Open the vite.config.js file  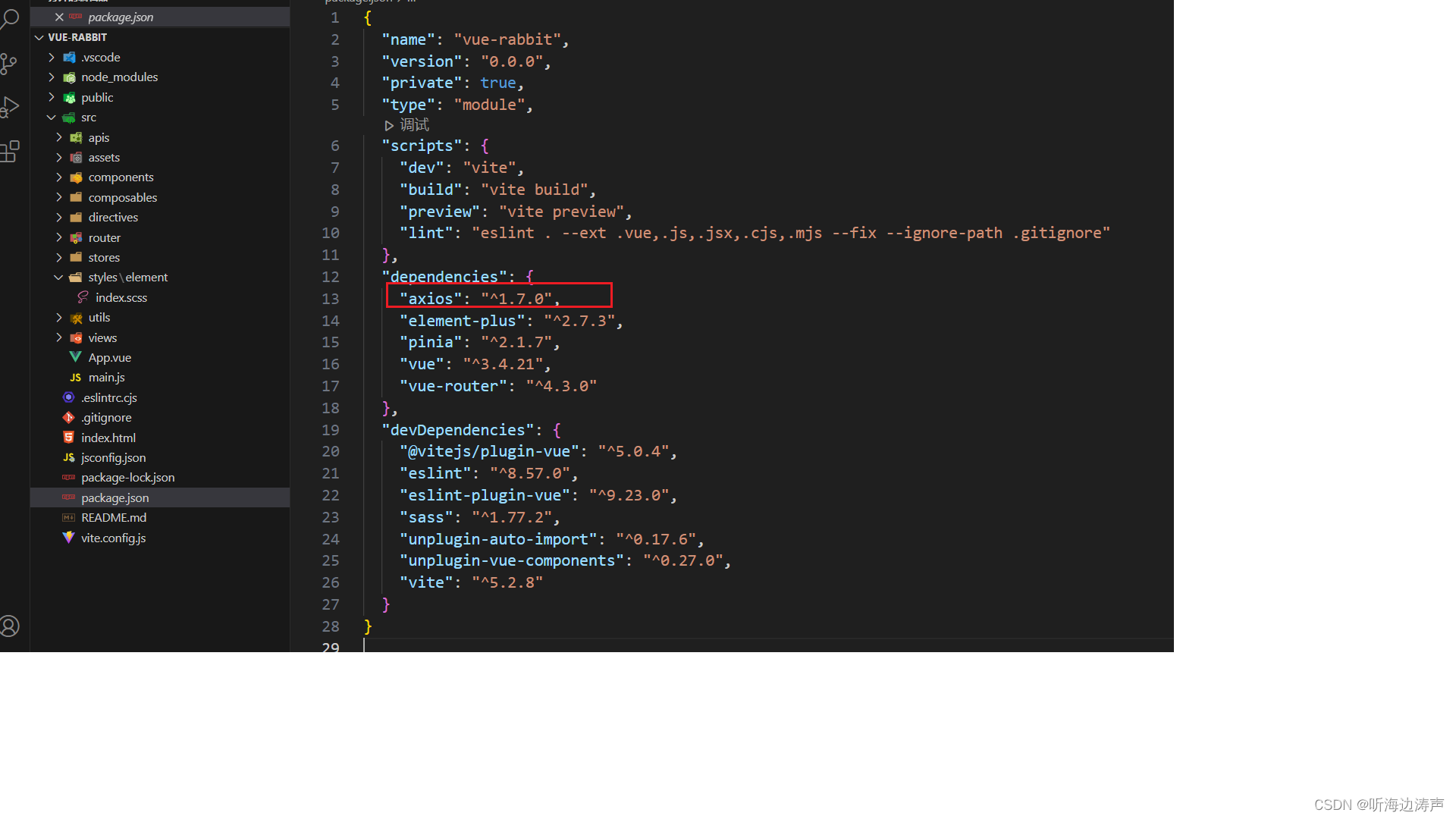pos(113,538)
